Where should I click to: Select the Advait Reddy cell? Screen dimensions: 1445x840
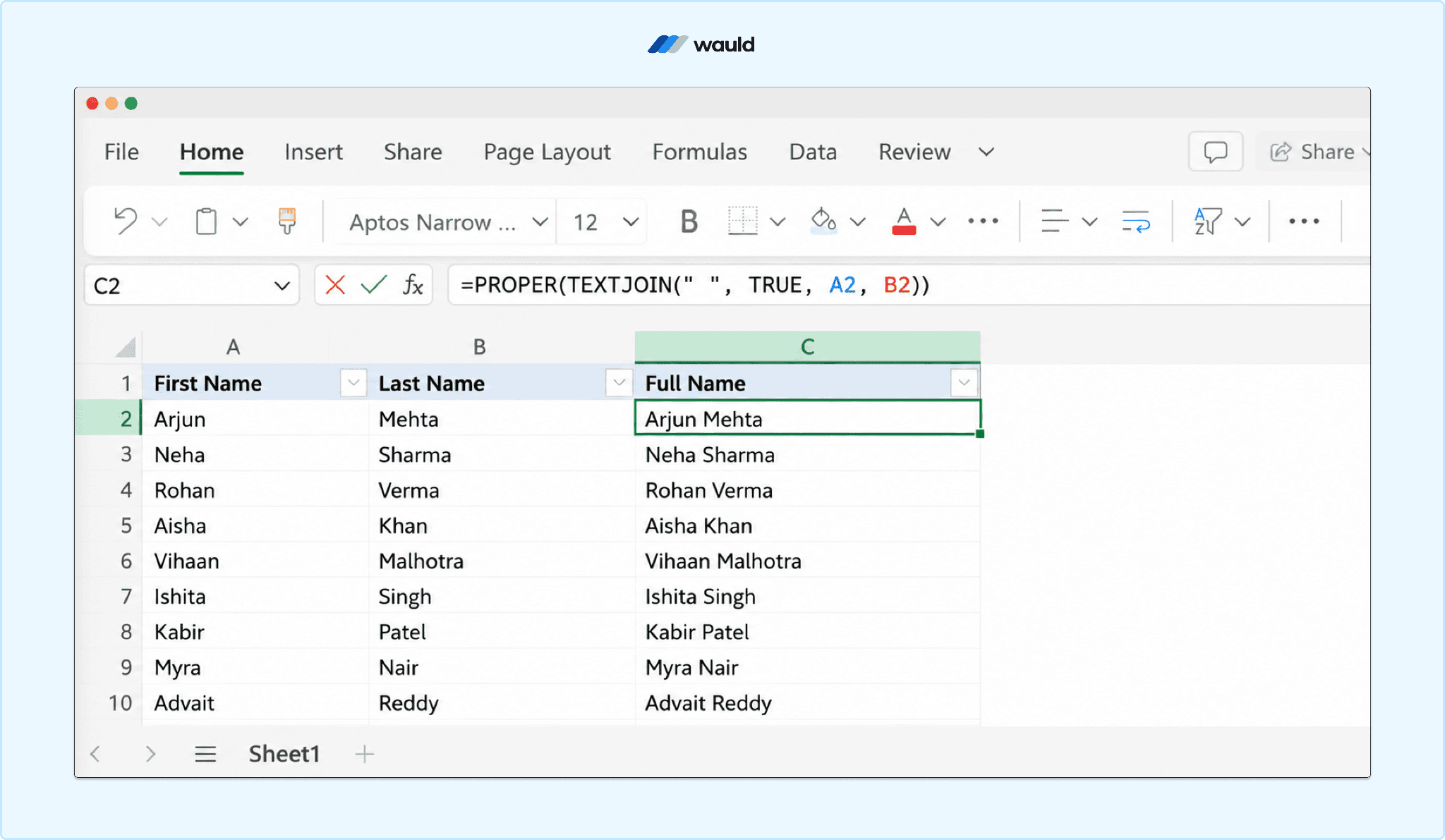(x=807, y=702)
